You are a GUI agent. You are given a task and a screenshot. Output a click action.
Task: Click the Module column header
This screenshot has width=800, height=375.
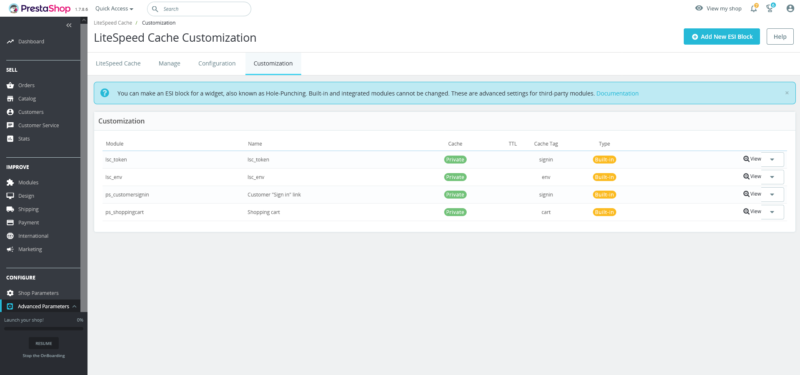(x=115, y=144)
